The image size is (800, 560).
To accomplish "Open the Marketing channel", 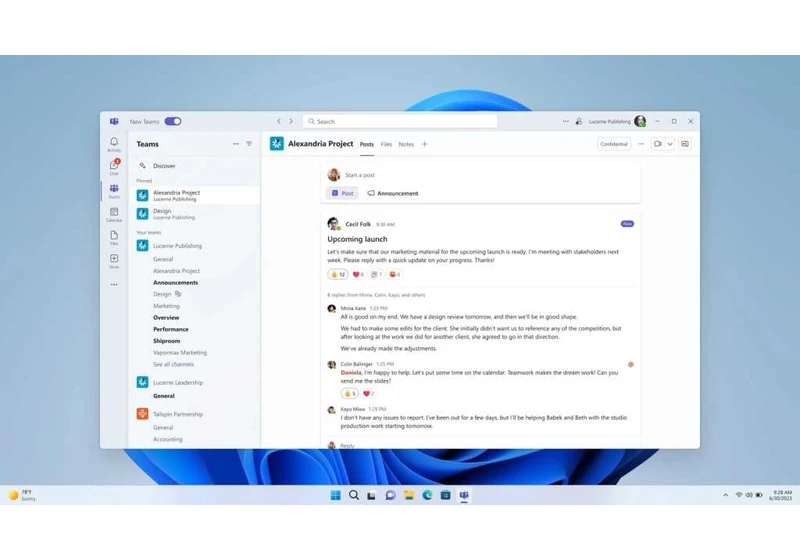I will [x=166, y=306].
